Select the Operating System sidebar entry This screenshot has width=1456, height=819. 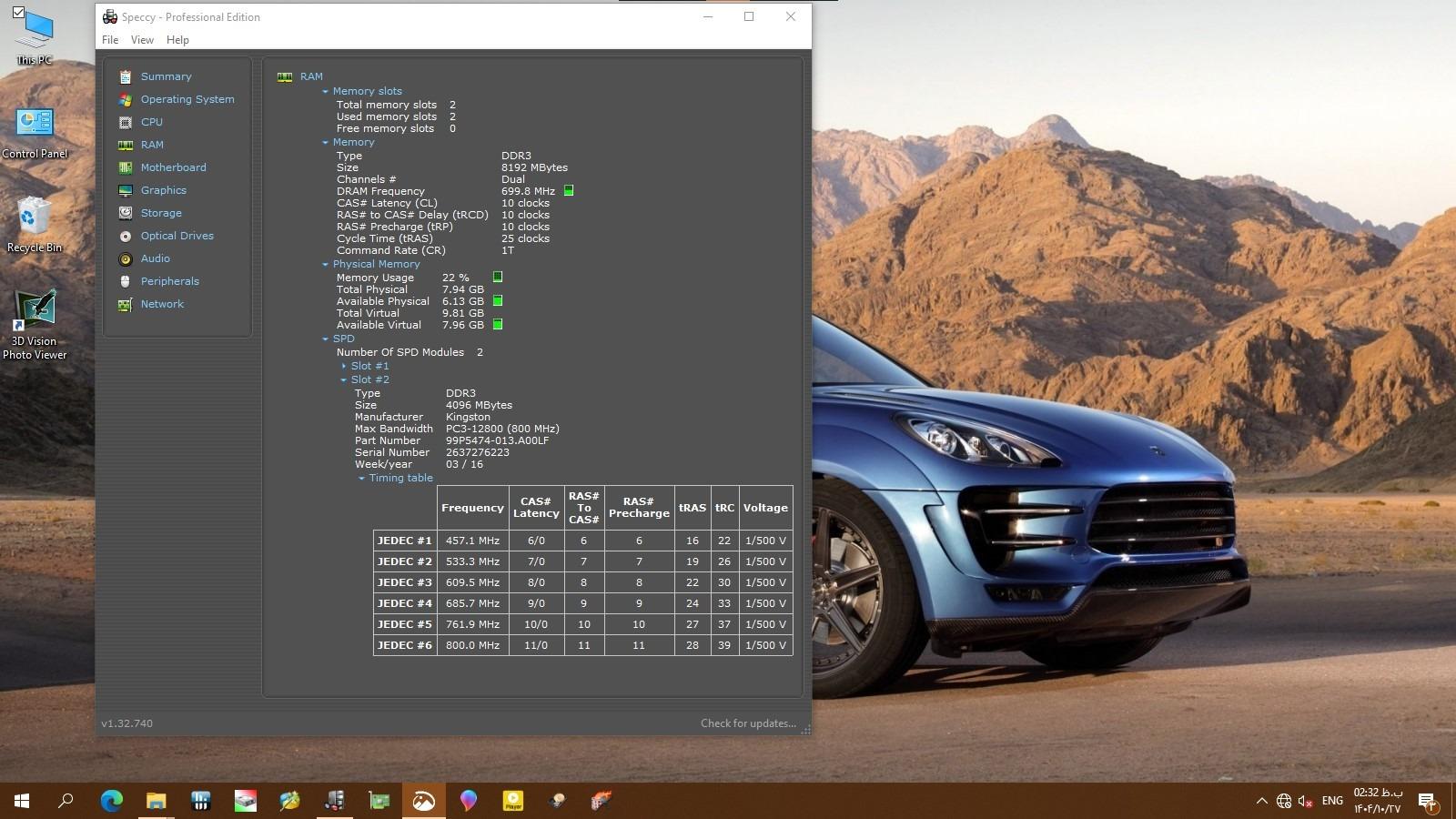point(187,99)
